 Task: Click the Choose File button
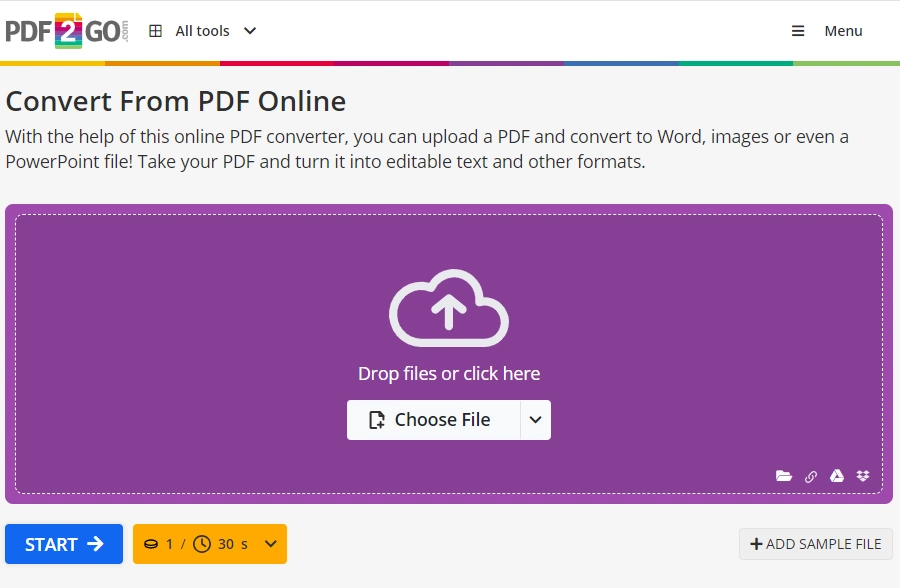point(434,420)
